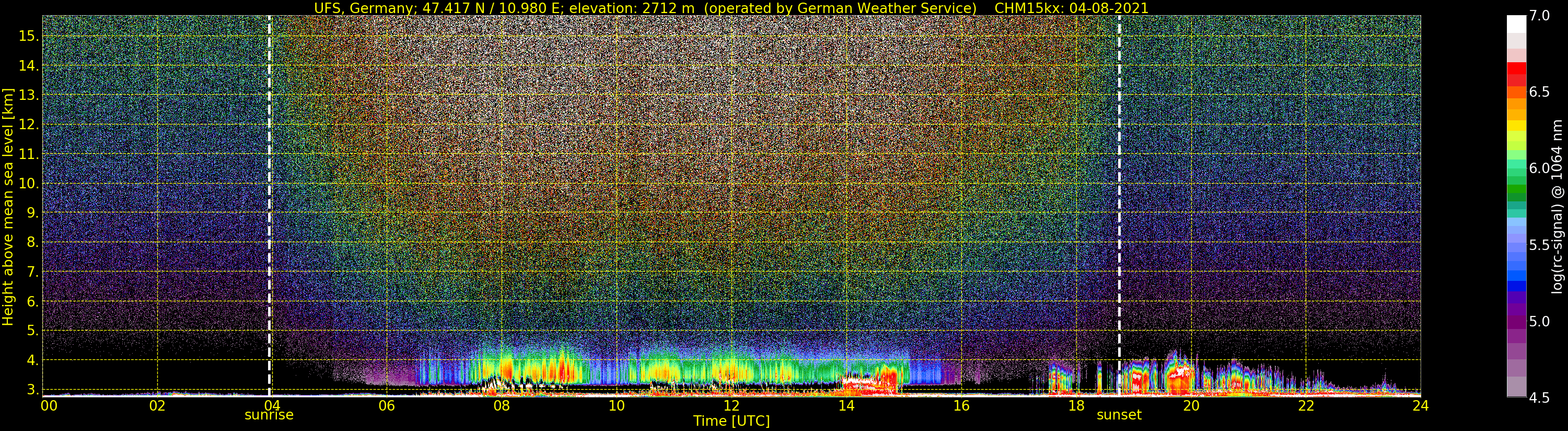Select the "10." height axis tick label
This screenshot has width=1568, height=431.
tap(29, 184)
